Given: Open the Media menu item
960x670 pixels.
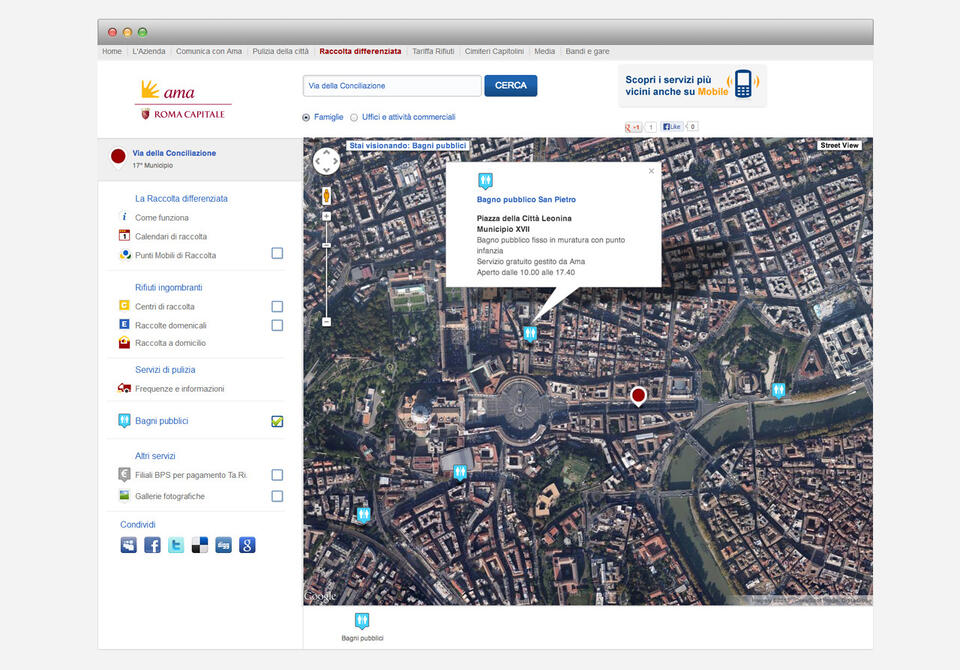Looking at the screenshot, I should [x=544, y=51].
